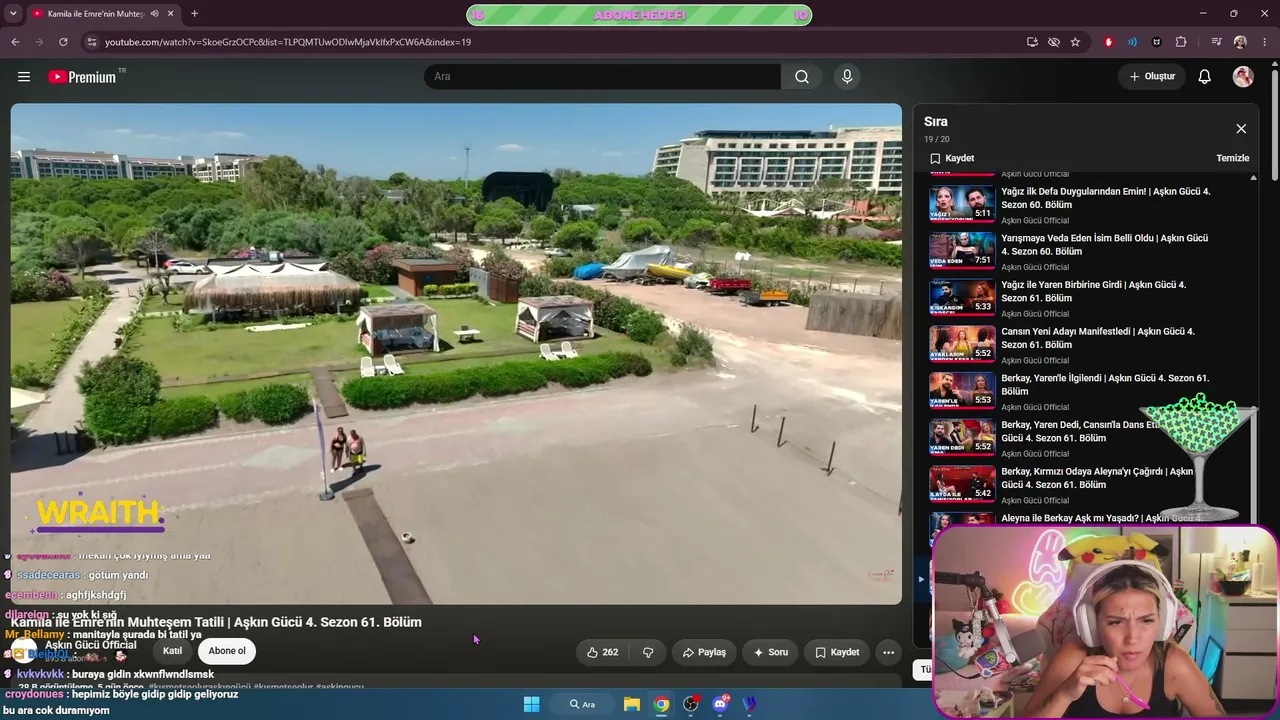Open taskbar Ara search box
1280x720 pixels.
coord(582,704)
